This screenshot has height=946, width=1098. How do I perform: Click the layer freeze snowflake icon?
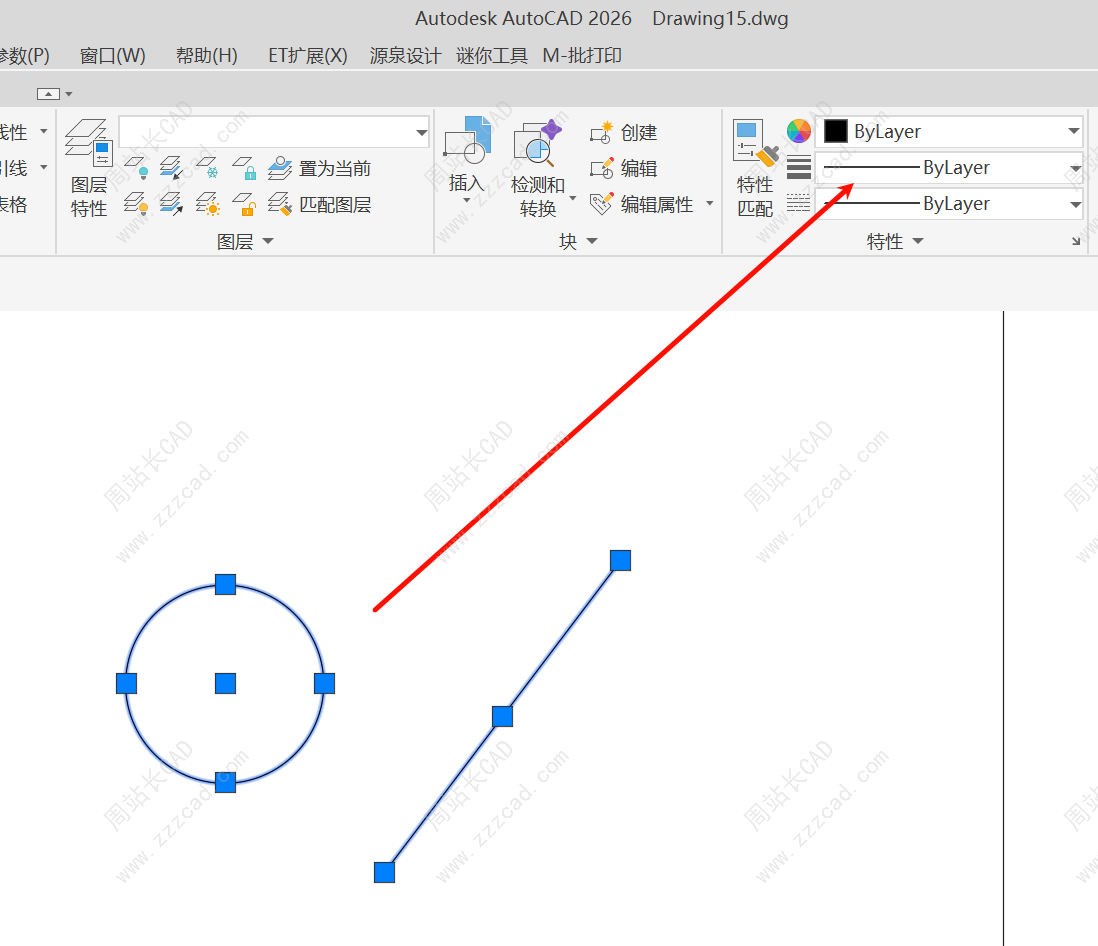207,167
